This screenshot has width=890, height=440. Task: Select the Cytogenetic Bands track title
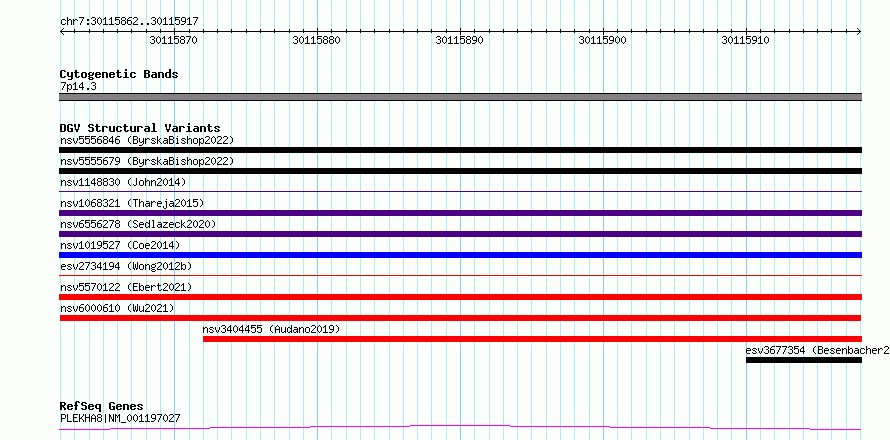(x=119, y=74)
